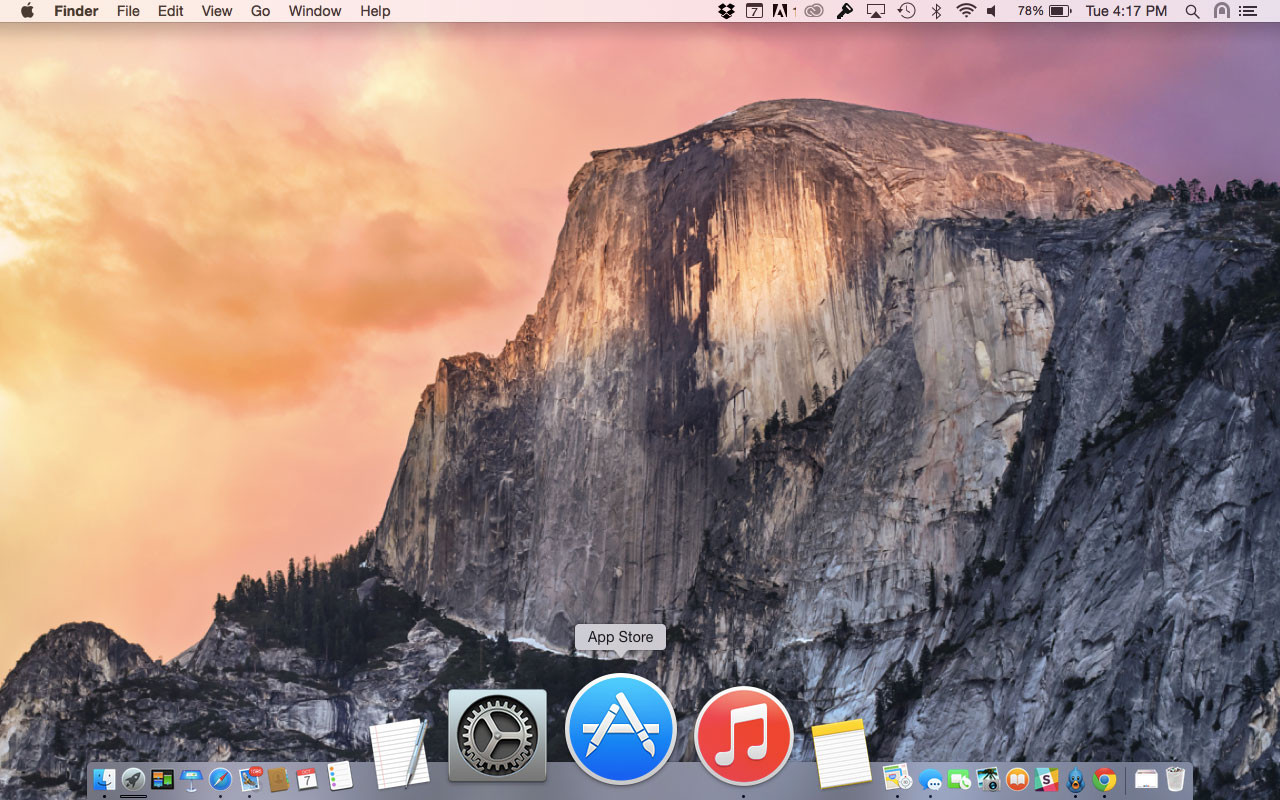The image size is (1280, 800).
Task: Click the key icon in menu bar
Action: 844,11
